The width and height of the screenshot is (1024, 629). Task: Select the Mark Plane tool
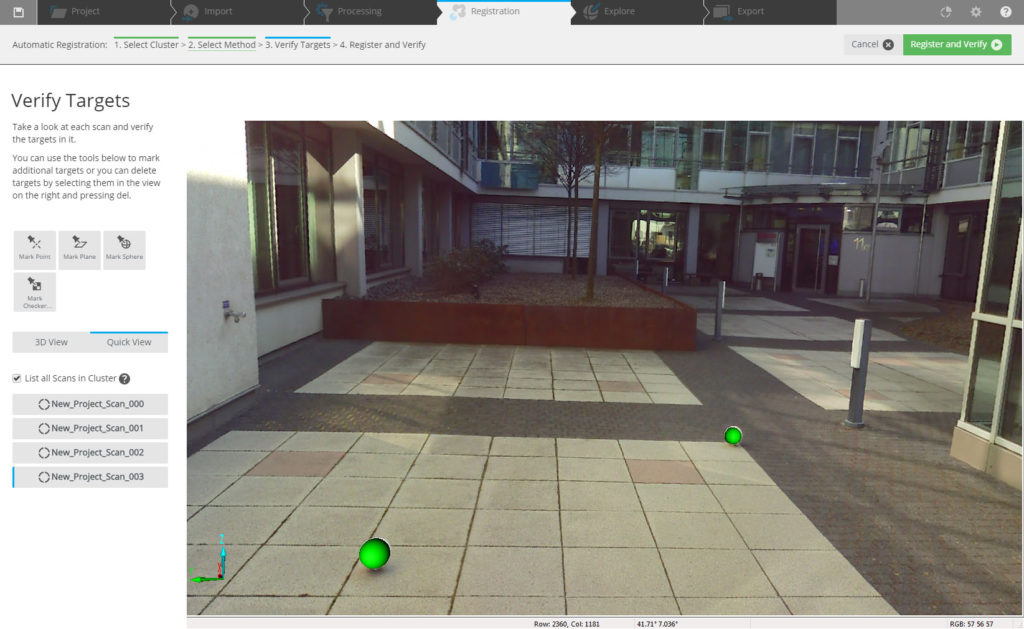point(79,247)
